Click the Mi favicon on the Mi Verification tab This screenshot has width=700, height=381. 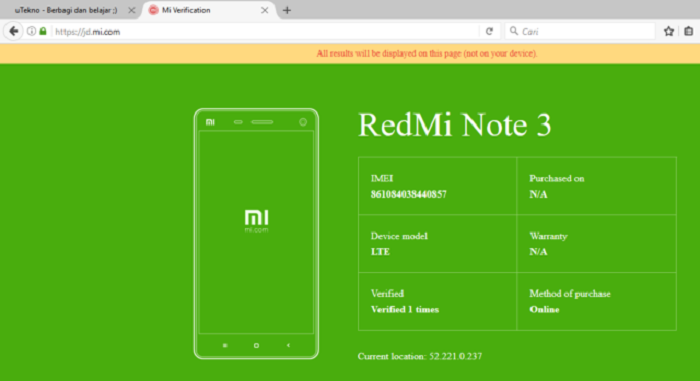click(x=154, y=10)
